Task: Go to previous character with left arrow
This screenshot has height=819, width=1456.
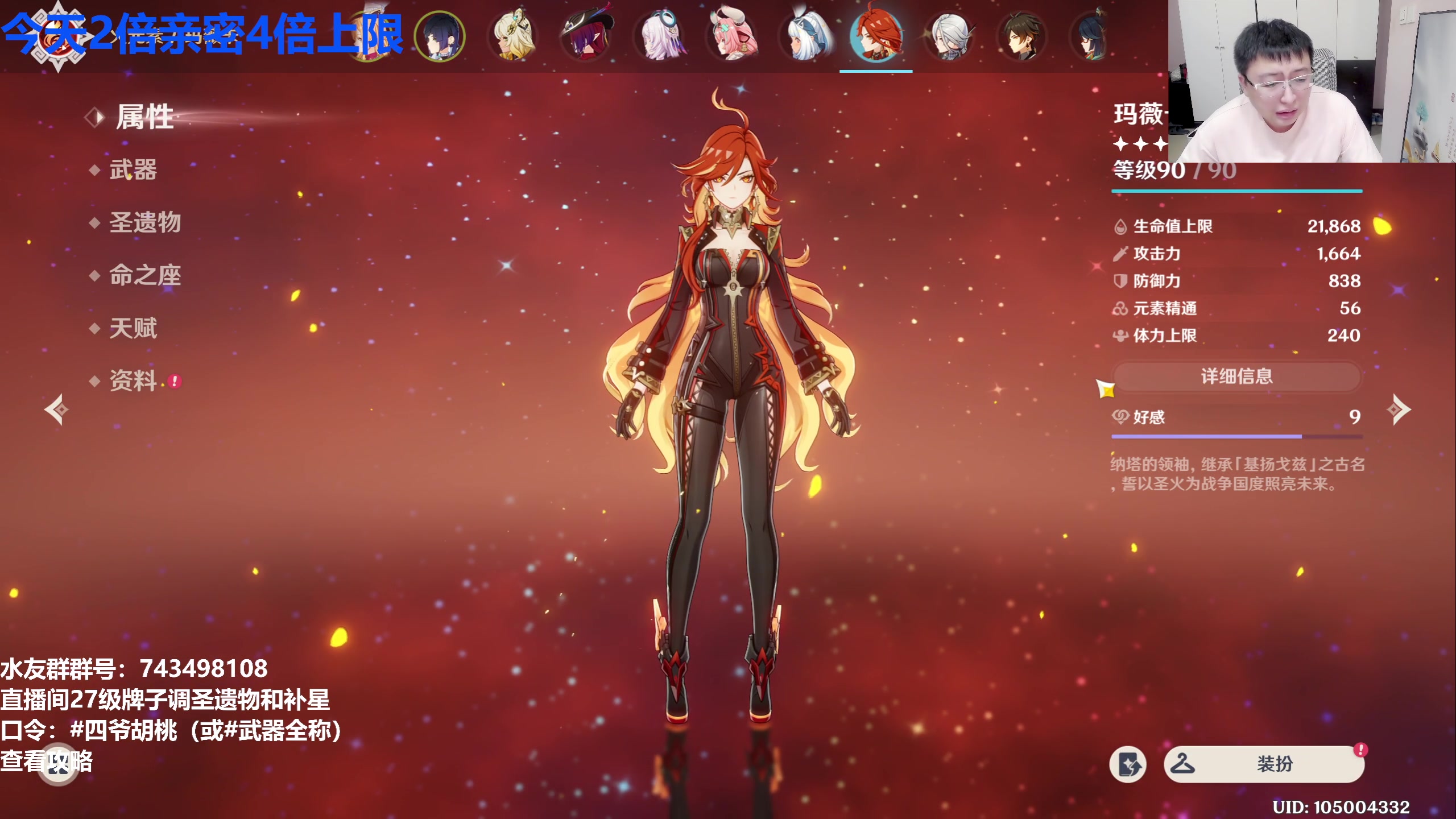Action: [57, 409]
